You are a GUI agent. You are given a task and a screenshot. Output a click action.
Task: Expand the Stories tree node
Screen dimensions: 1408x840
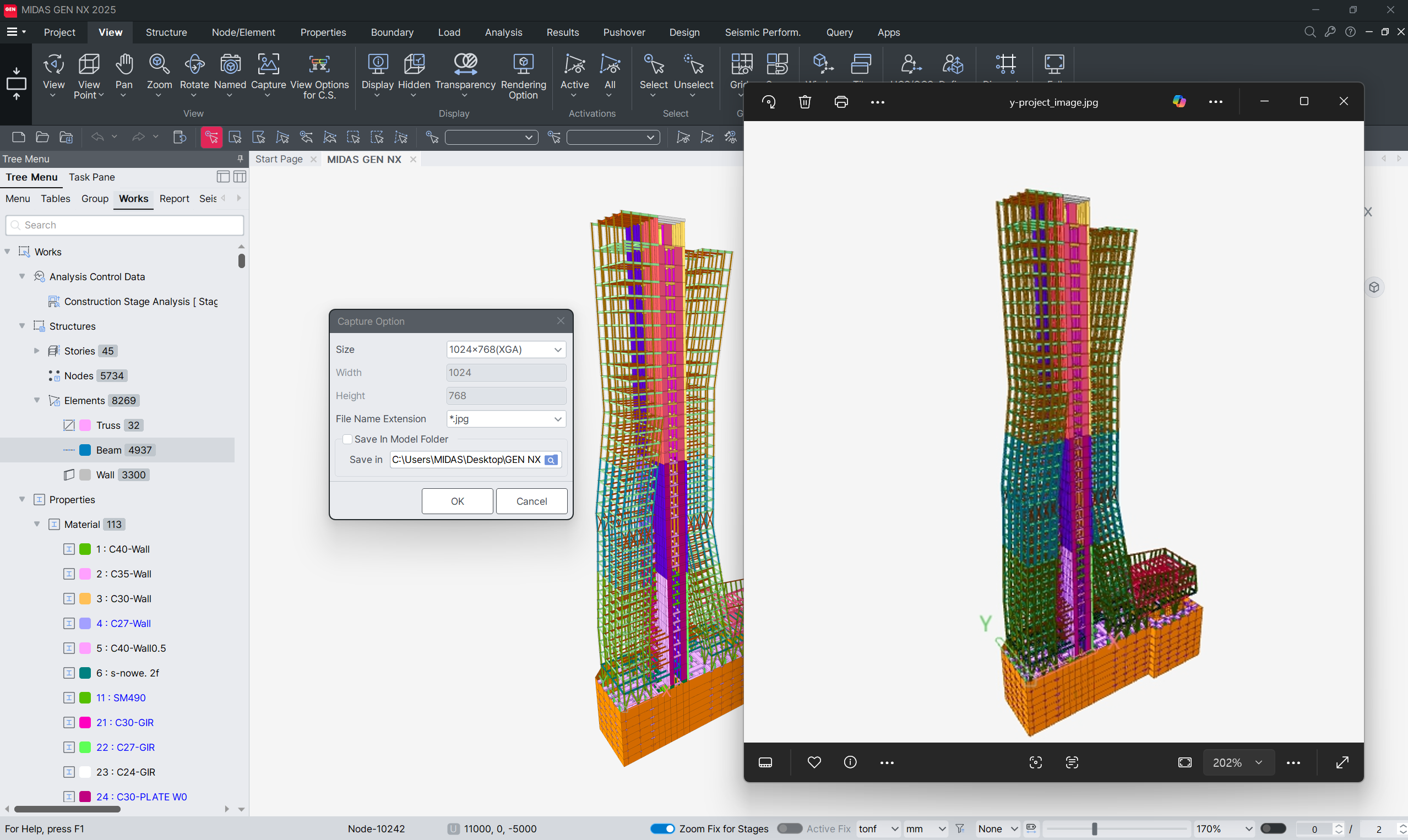point(37,351)
